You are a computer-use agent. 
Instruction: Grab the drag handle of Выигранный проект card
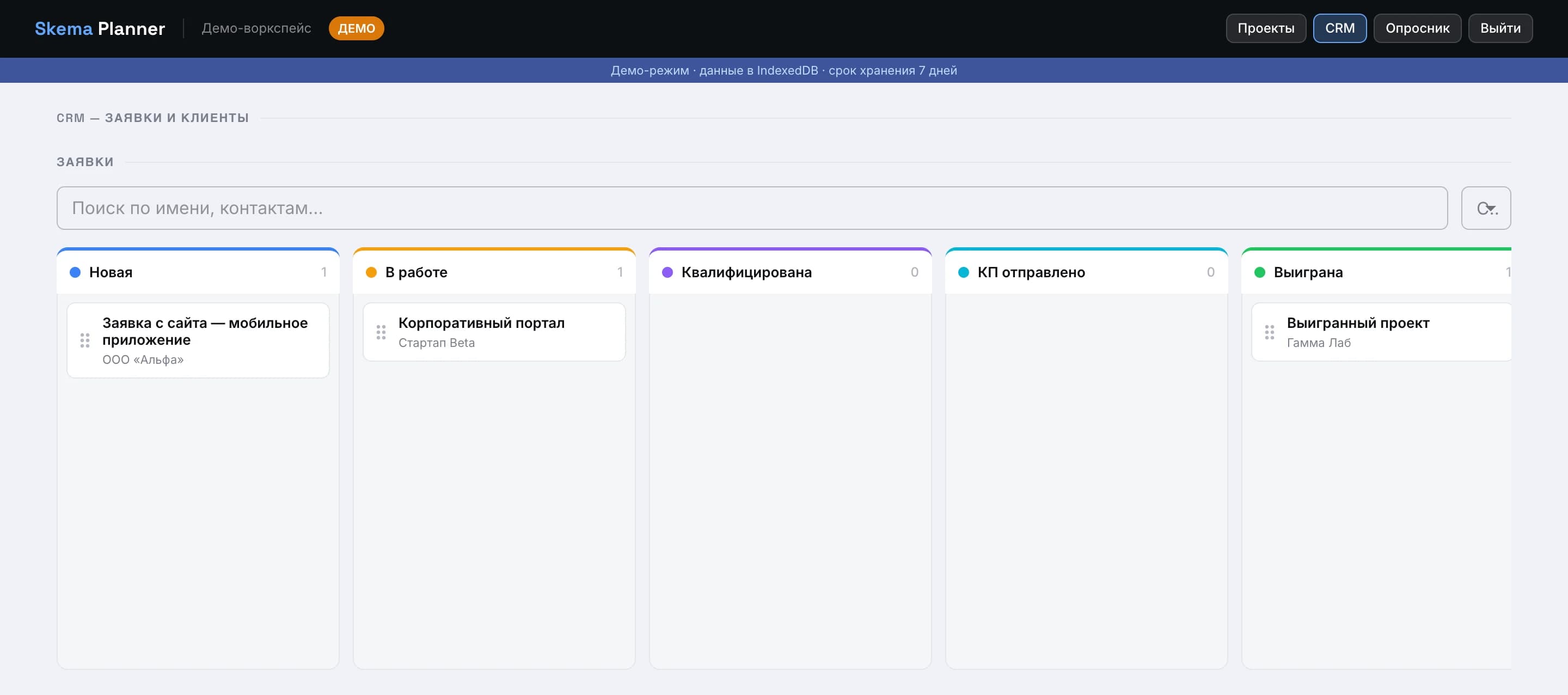(x=1269, y=332)
